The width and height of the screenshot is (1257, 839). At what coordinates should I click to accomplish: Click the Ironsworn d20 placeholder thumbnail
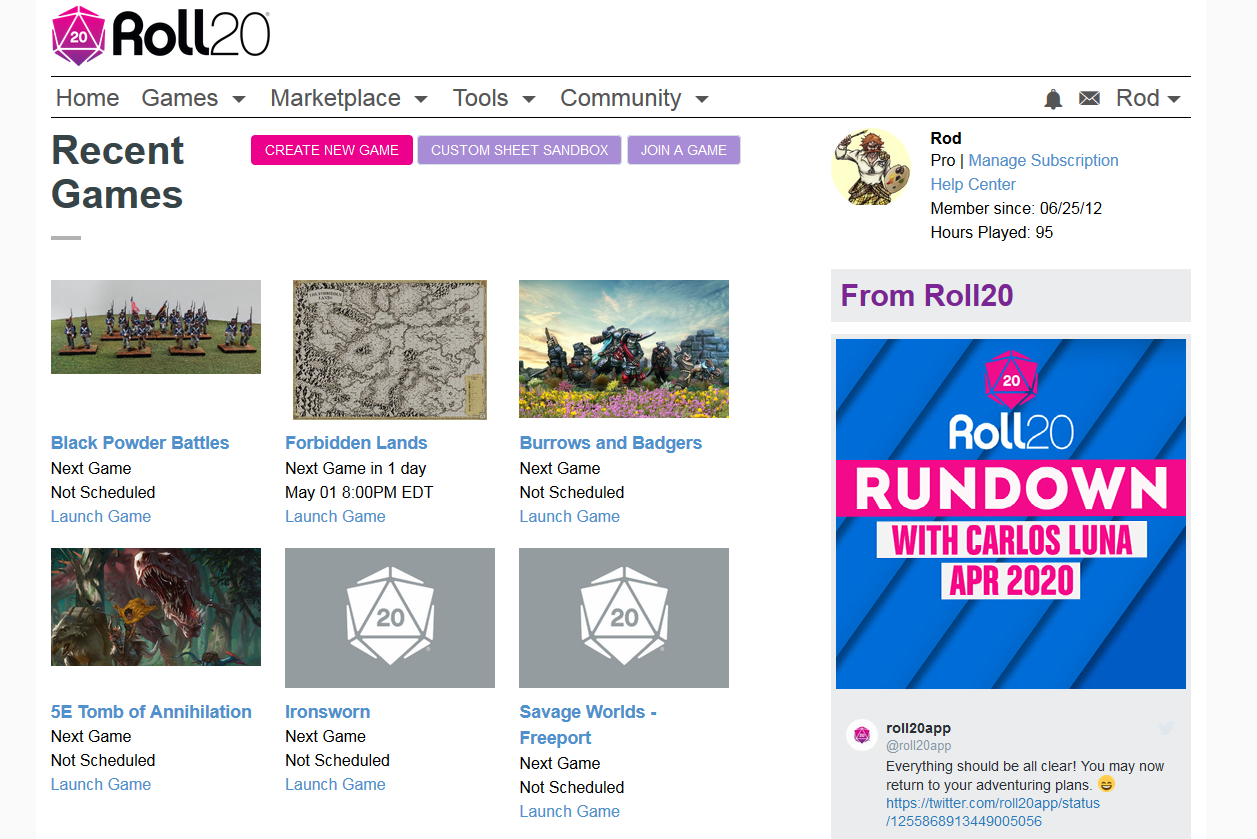tap(390, 618)
